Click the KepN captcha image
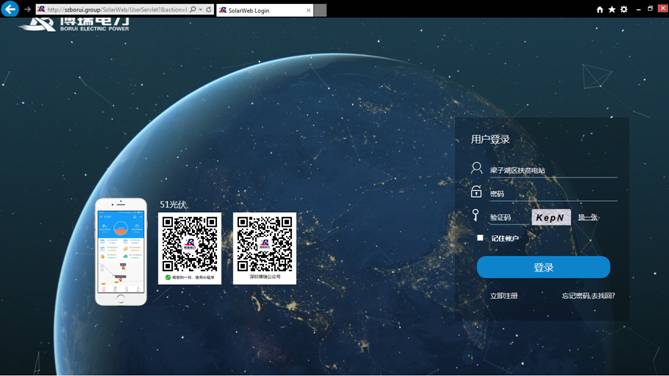 (x=551, y=217)
